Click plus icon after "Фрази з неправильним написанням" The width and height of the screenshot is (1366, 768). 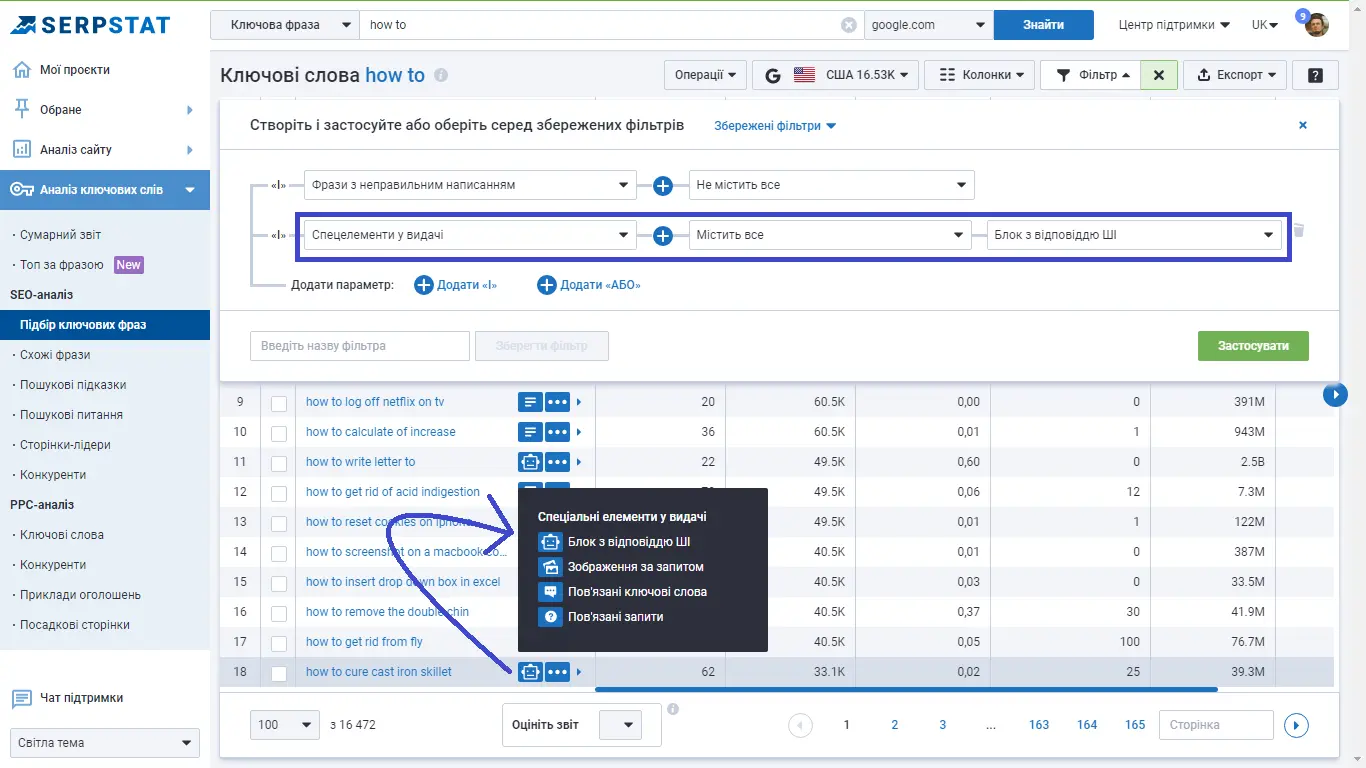pyautogui.click(x=662, y=185)
